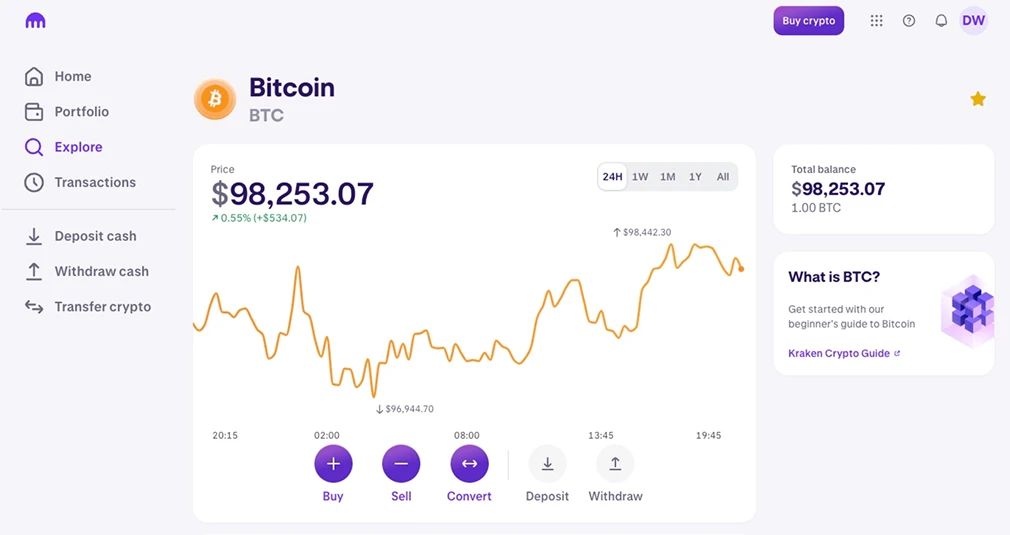Show the All time chart range
This screenshot has height=535, width=1010.
click(723, 176)
